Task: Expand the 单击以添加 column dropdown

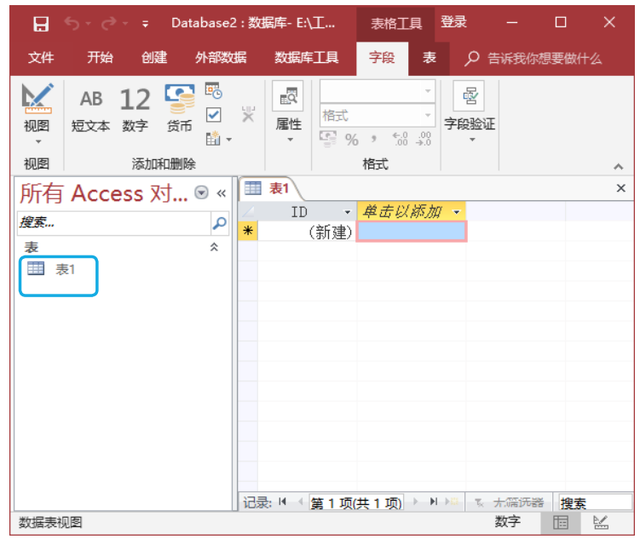Action: 456,212
